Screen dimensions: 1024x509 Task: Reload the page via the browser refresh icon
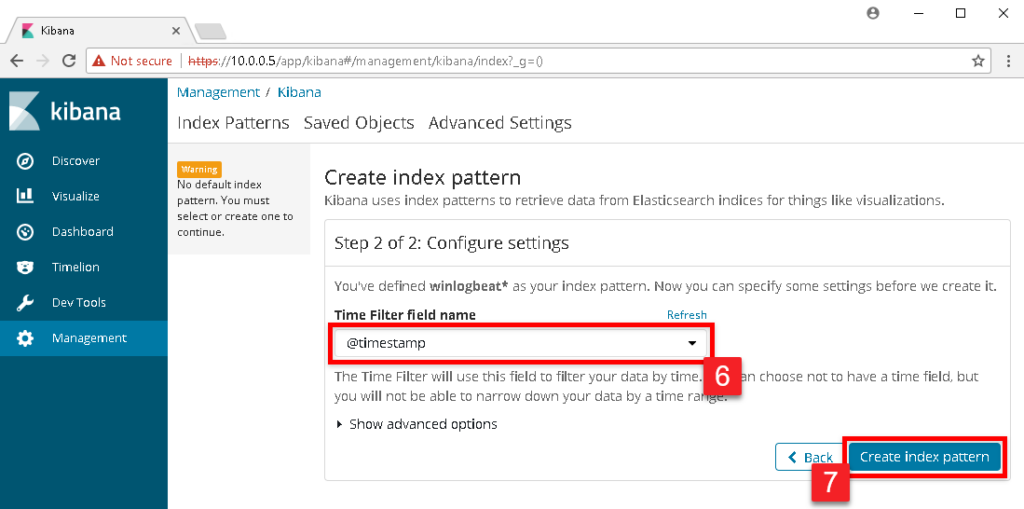[x=69, y=61]
